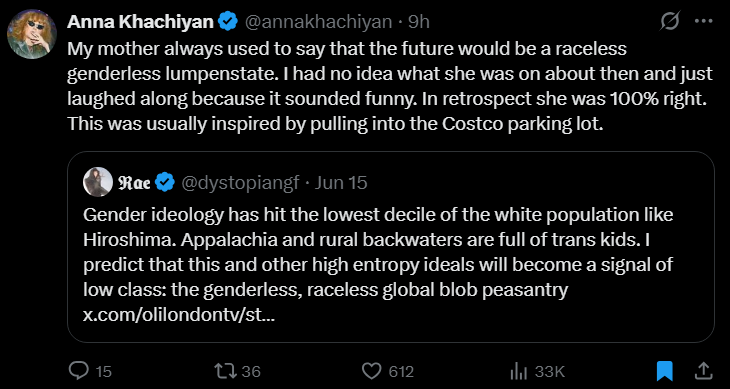Click the Grok slashed-circle icon
The width and height of the screenshot is (730, 389).
coord(670,21)
